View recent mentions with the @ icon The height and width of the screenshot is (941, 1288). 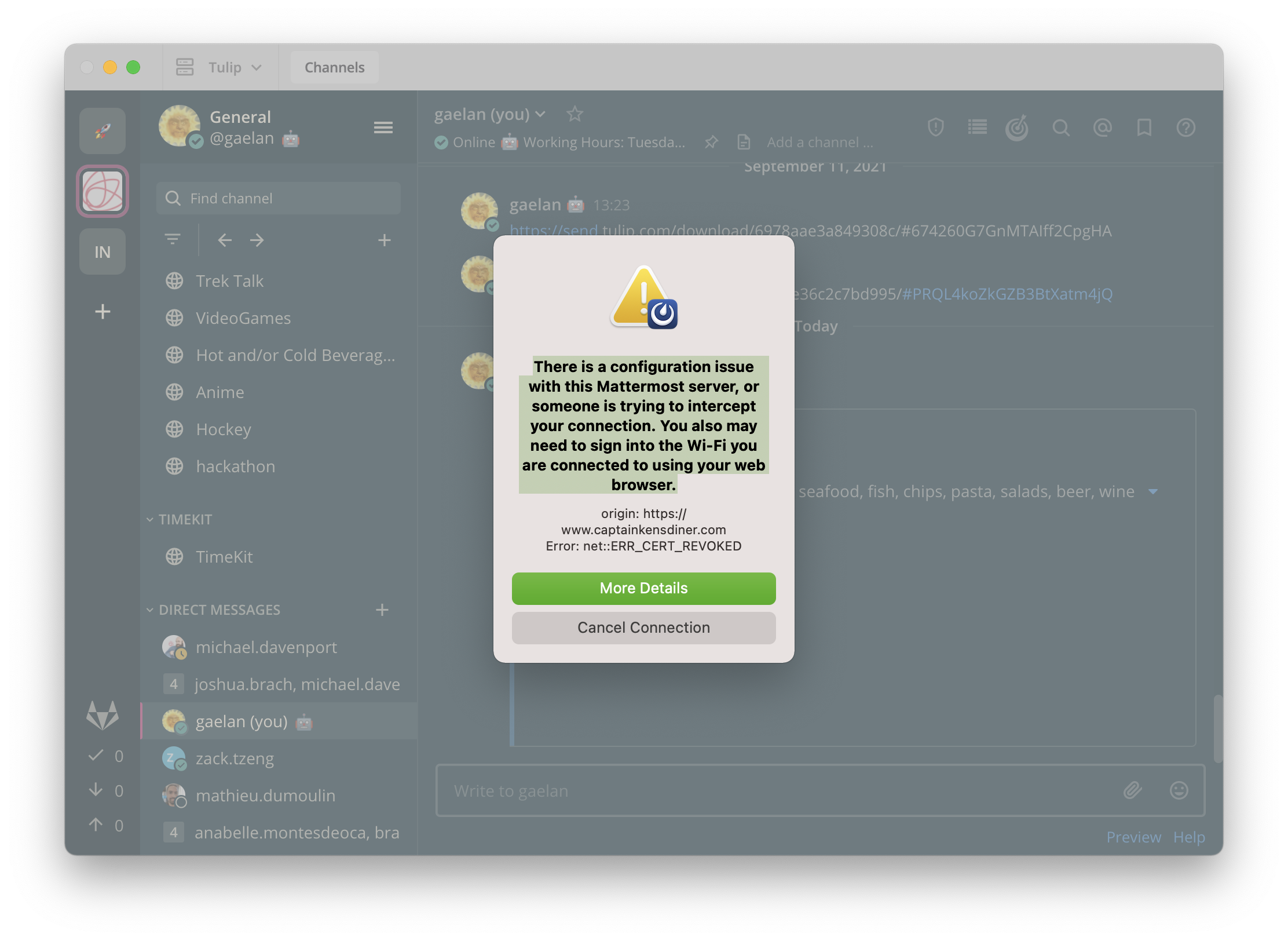(x=1103, y=127)
